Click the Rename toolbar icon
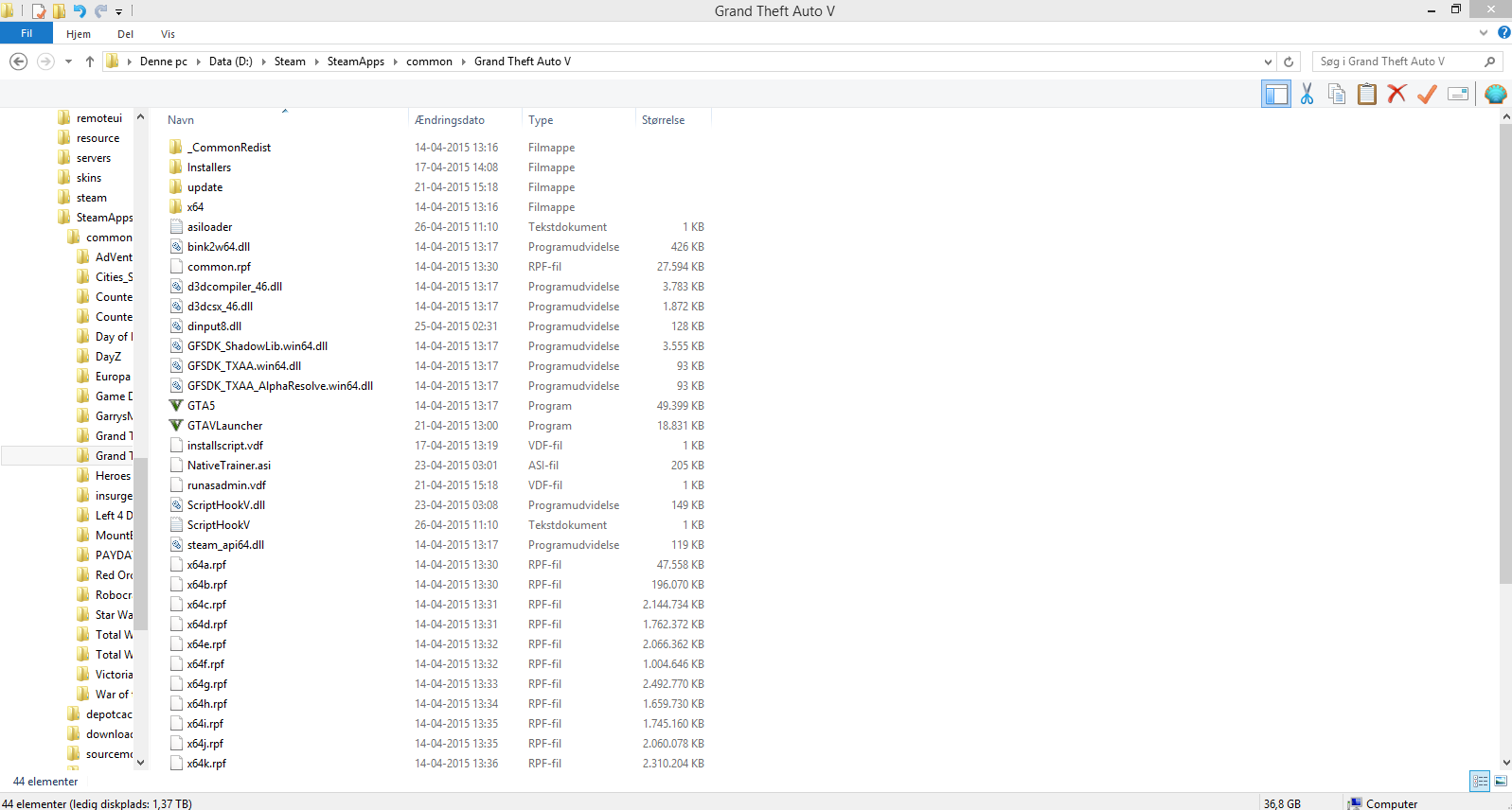This screenshot has width=1512, height=810. (x=1458, y=94)
